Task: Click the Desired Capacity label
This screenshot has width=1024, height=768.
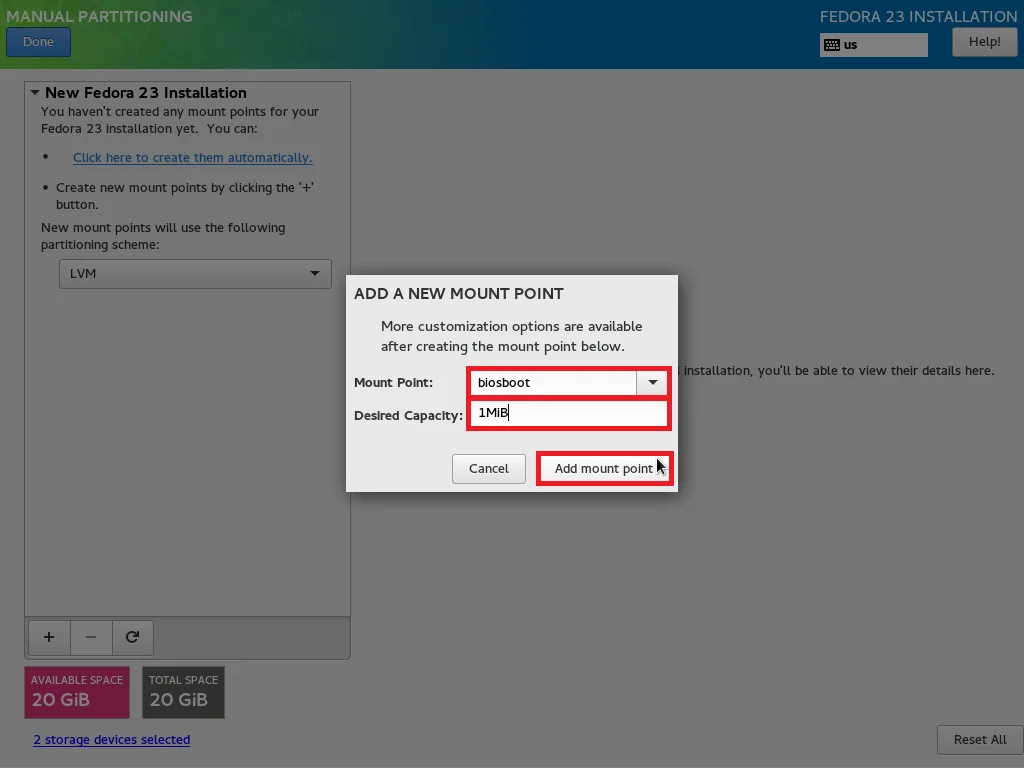Action: coord(408,416)
